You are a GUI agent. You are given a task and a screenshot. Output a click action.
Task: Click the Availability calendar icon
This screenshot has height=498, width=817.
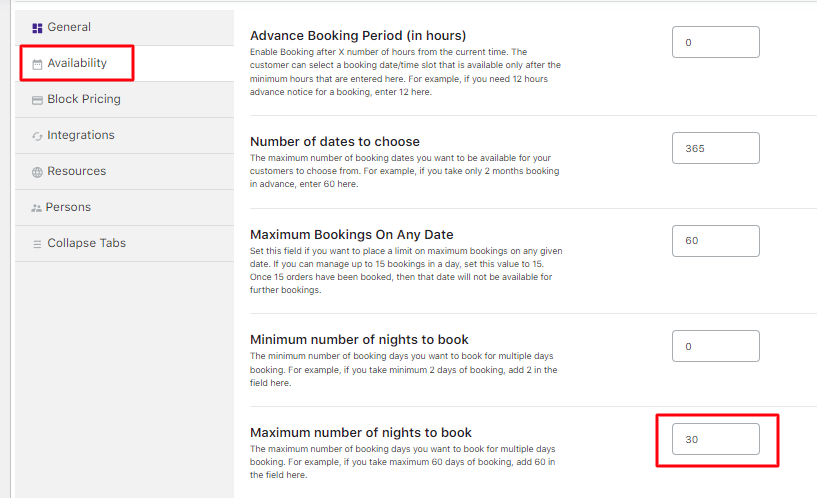coord(37,65)
